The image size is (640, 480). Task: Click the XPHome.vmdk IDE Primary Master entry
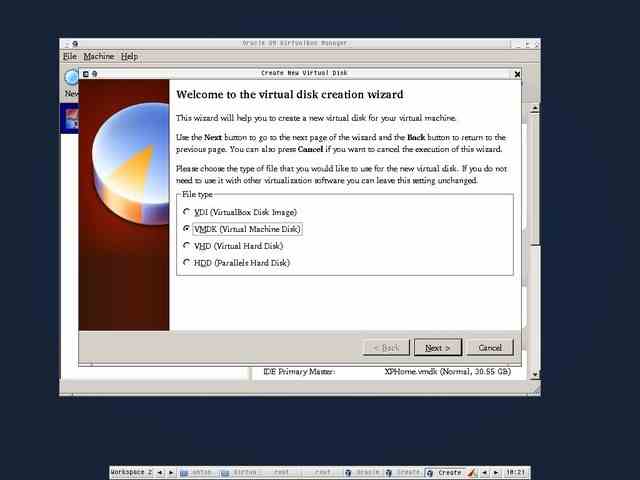pos(447,371)
